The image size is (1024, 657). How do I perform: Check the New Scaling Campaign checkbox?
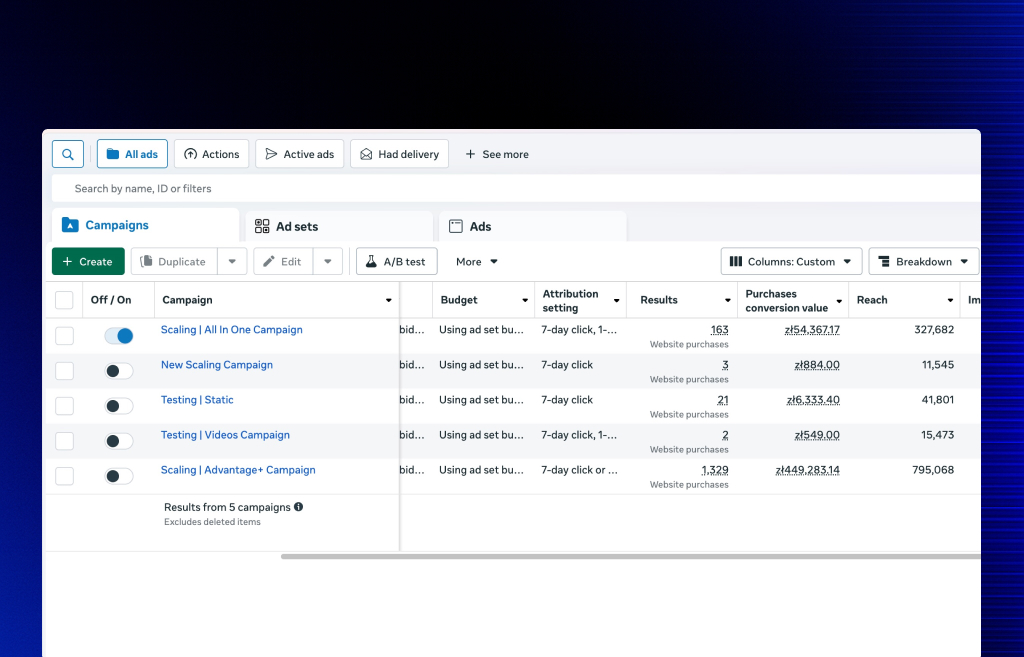click(x=64, y=371)
